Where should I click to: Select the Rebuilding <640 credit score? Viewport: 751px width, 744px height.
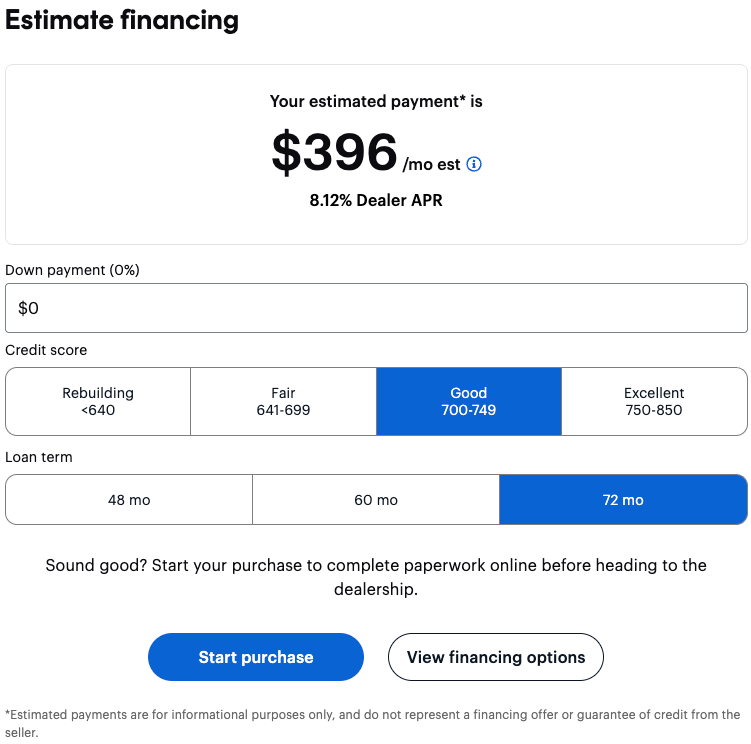tap(98, 401)
